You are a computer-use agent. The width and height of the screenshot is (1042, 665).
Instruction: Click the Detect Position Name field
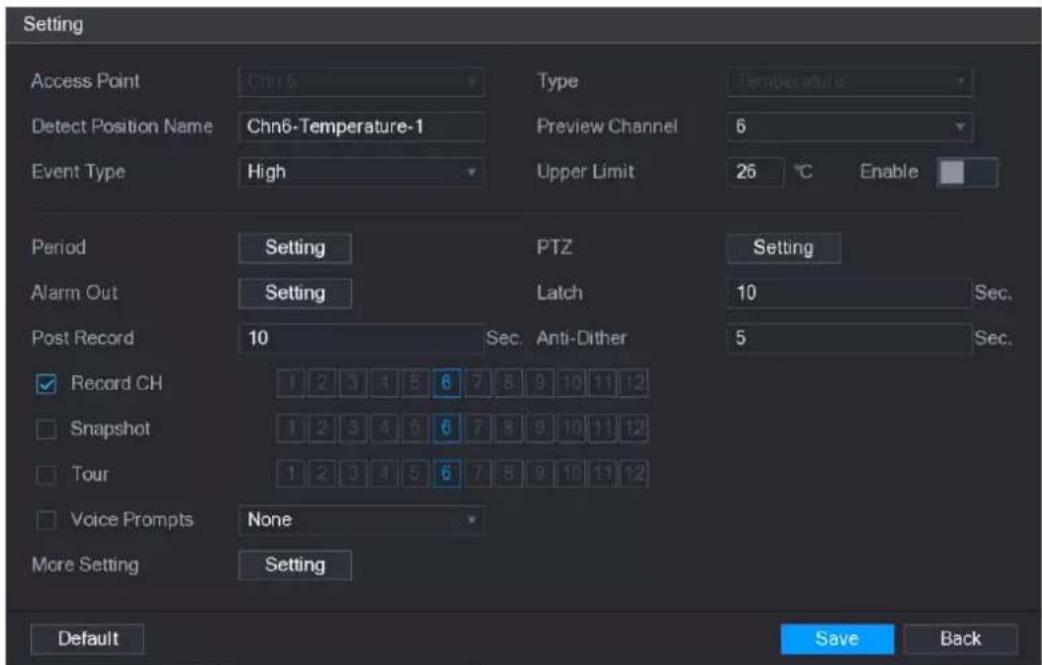(361, 126)
